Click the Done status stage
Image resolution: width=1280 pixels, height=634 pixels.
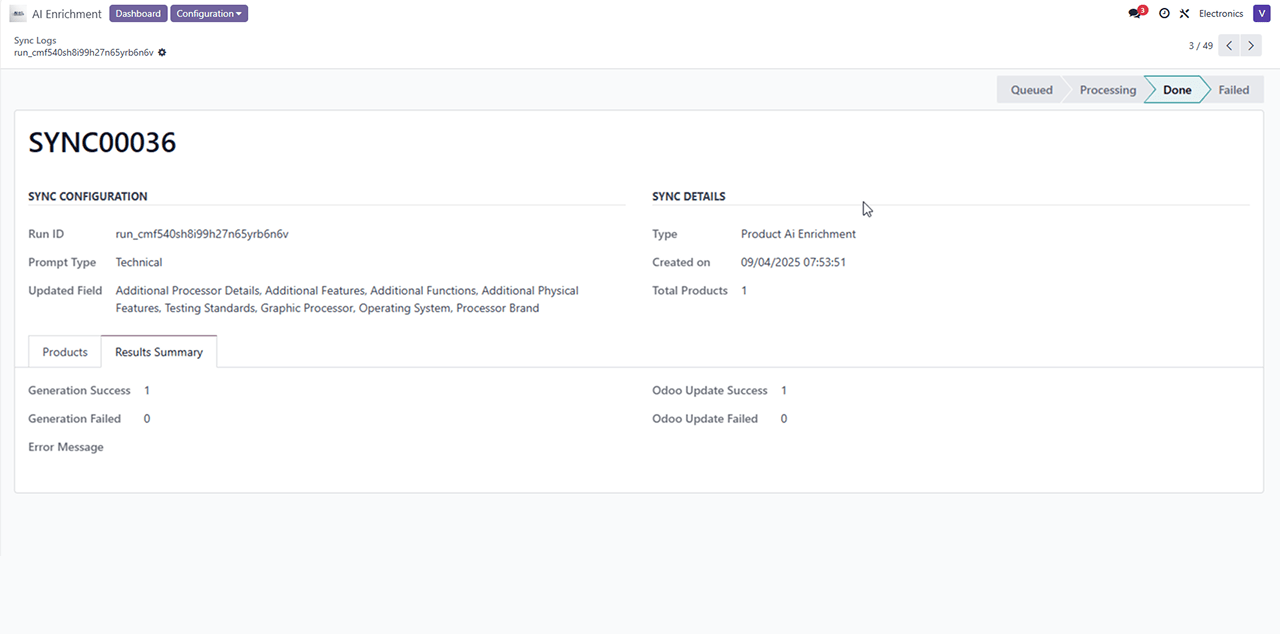[1177, 90]
